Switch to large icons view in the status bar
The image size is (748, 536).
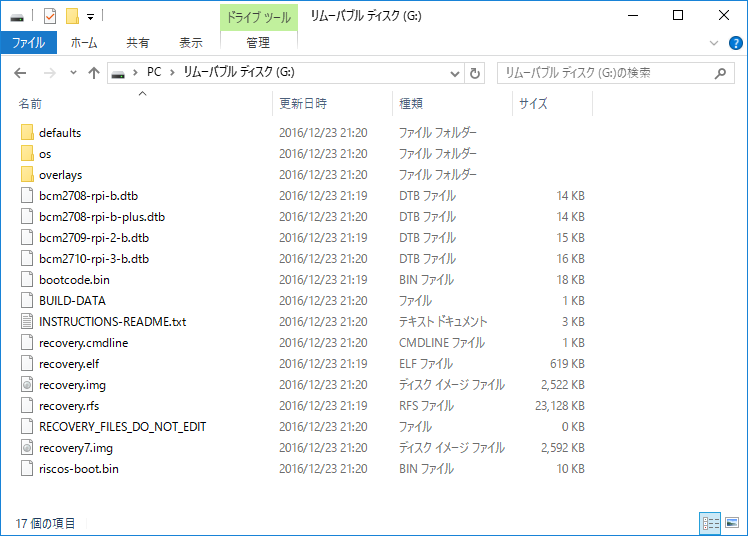coord(732,524)
